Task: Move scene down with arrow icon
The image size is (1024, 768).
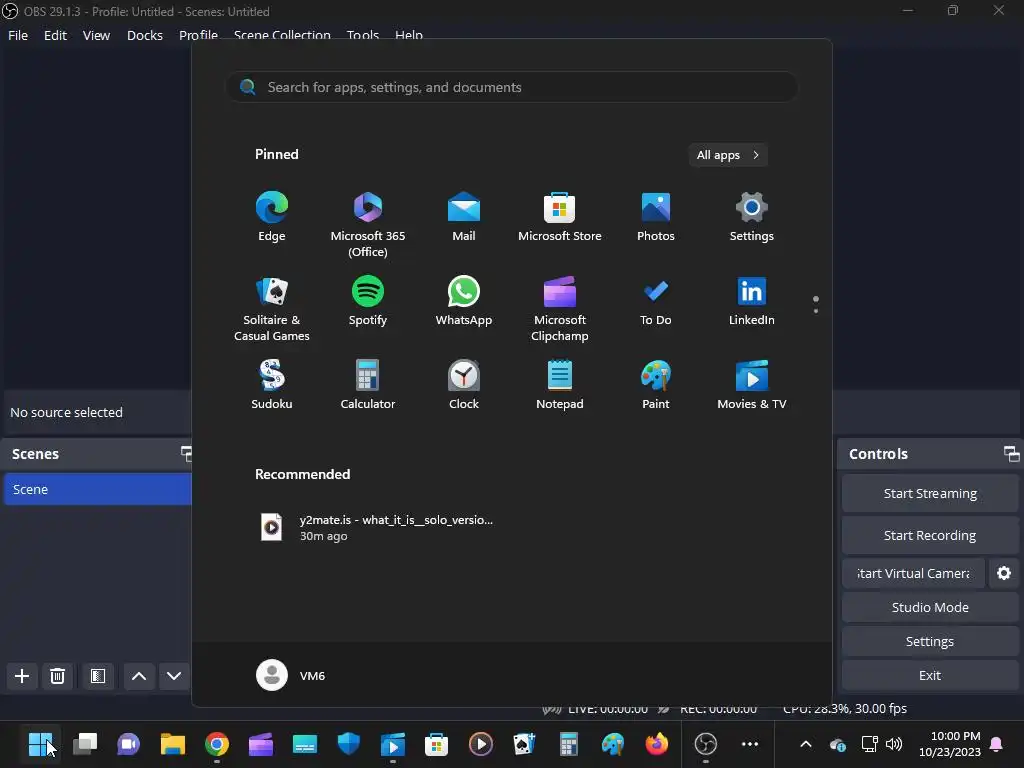Action: coord(174,676)
